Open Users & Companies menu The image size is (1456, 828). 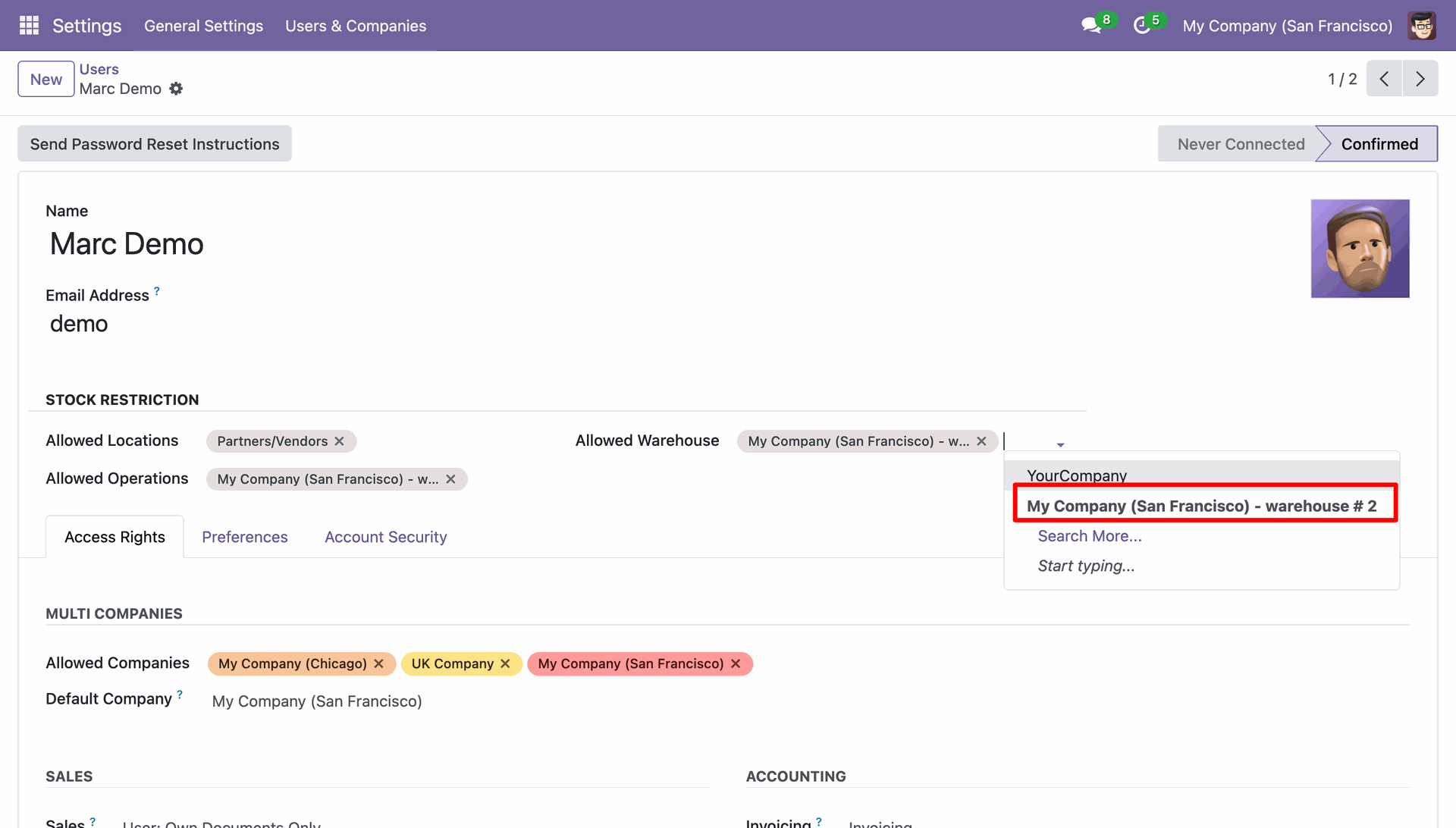355,26
